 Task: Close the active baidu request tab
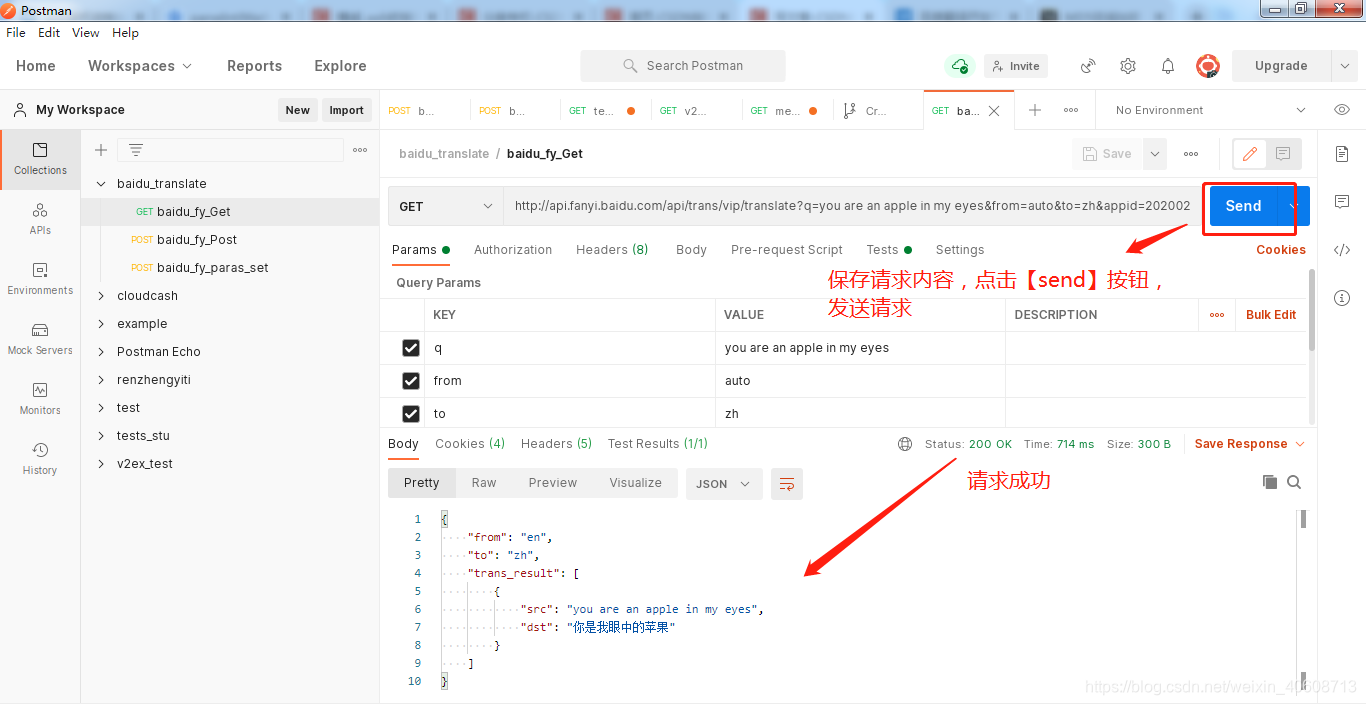[994, 111]
